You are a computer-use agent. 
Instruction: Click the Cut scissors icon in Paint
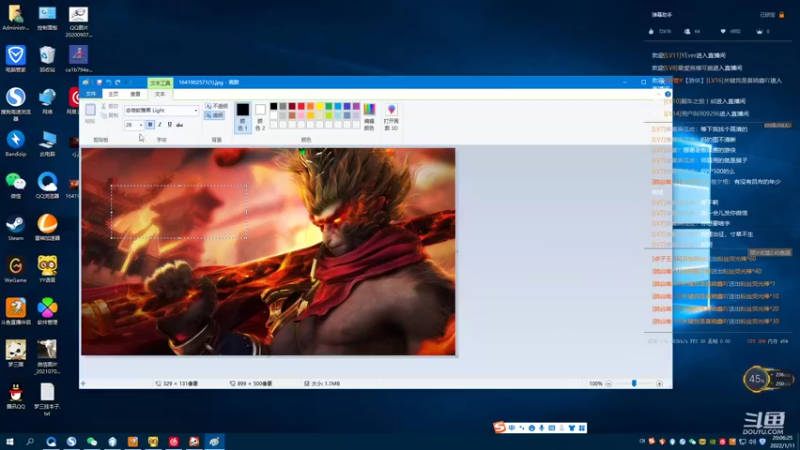click(104, 106)
